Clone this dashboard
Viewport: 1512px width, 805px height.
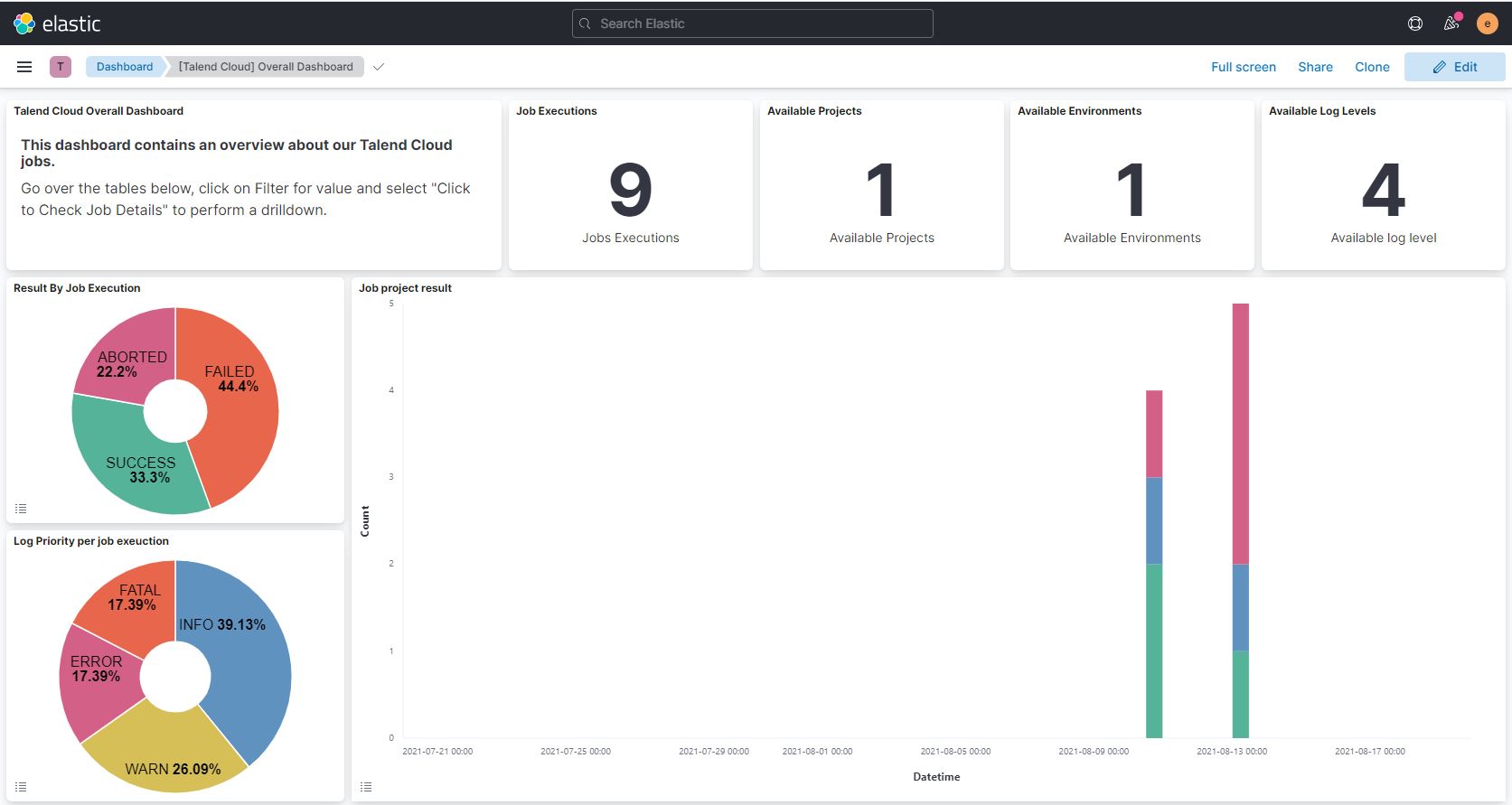point(1372,67)
